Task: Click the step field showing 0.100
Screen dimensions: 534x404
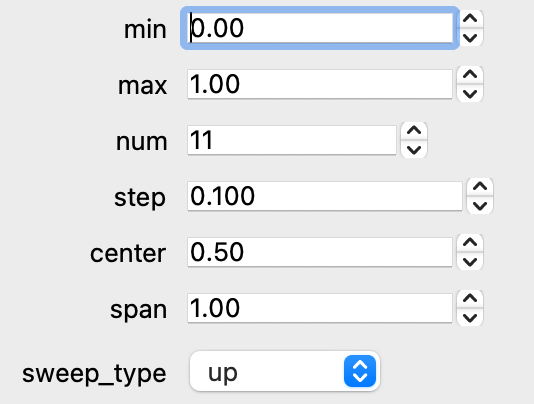Action: coord(325,196)
